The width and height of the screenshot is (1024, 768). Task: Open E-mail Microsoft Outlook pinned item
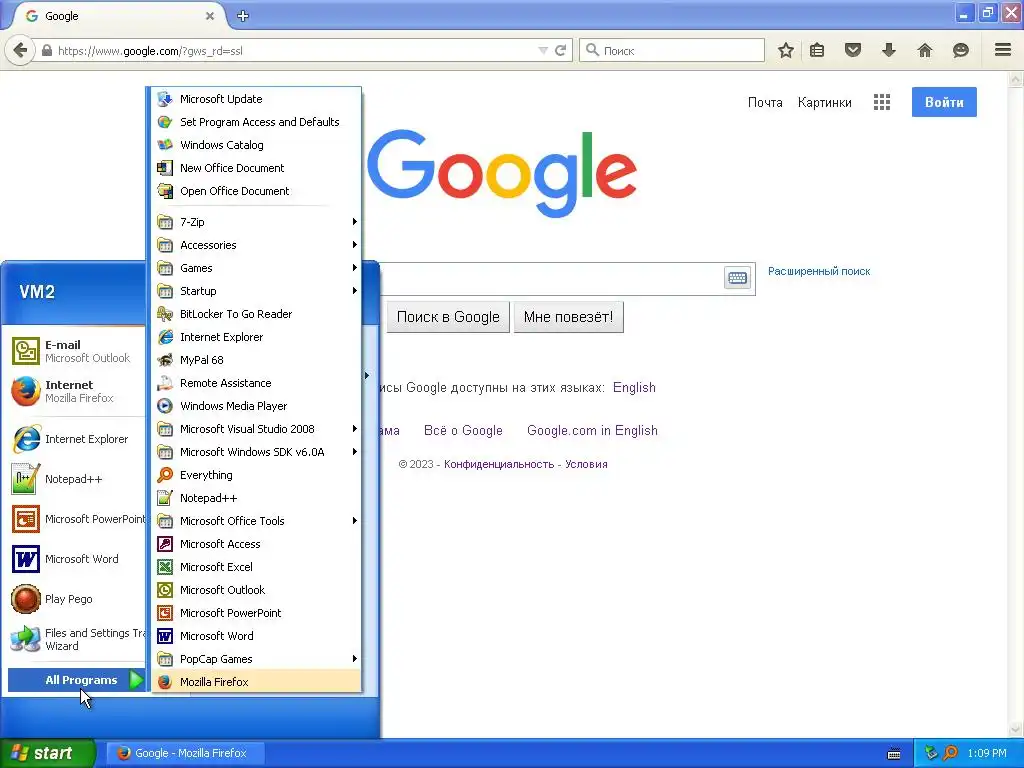coord(76,351)
